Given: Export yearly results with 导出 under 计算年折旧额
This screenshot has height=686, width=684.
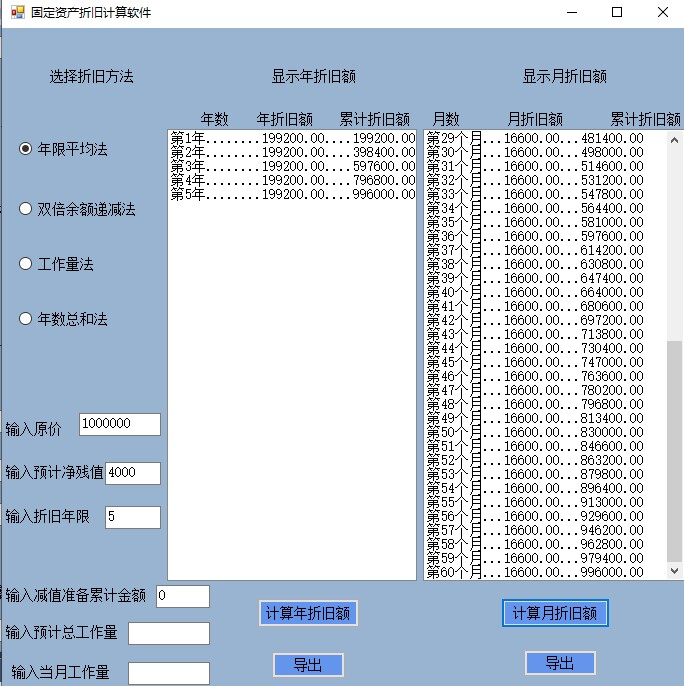Looking at the screenshot, I should point(308,665).
